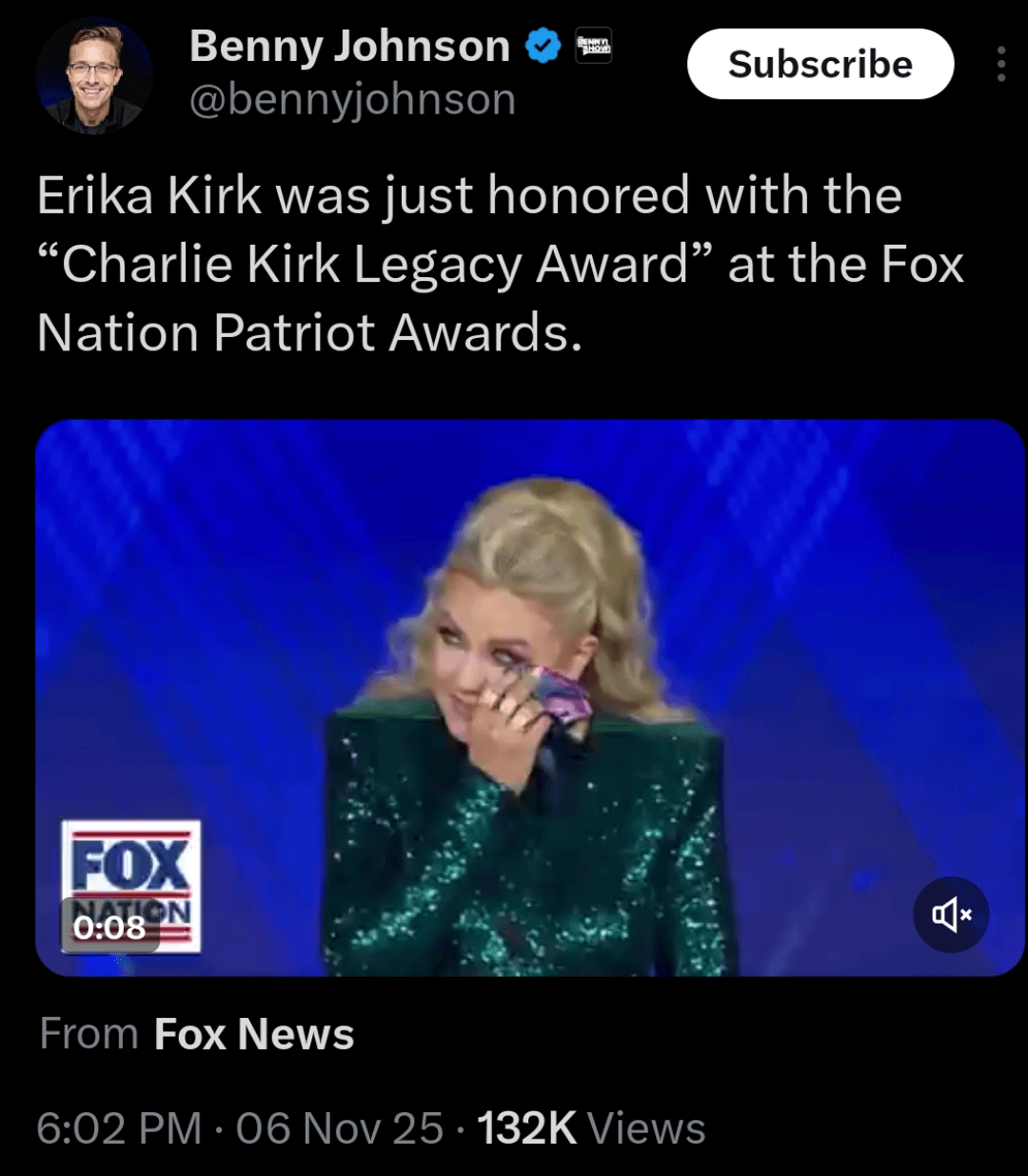This screenshot has width=1028, height=1176.
Task: Click the tweet text line mentioning Erika Kirk
Action: pyautogui.click(x=469, y=196)
